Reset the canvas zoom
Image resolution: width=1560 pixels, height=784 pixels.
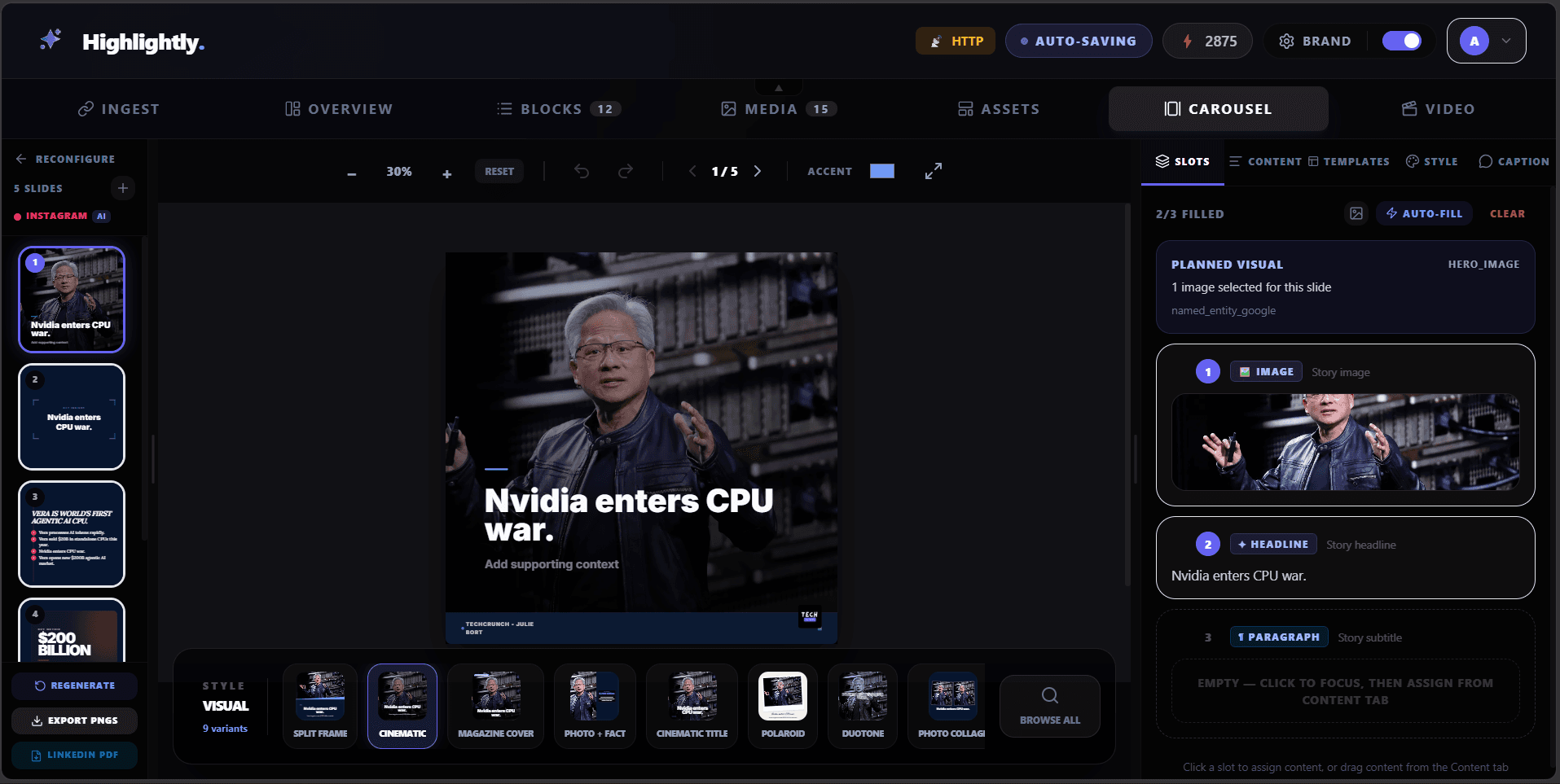499,171
